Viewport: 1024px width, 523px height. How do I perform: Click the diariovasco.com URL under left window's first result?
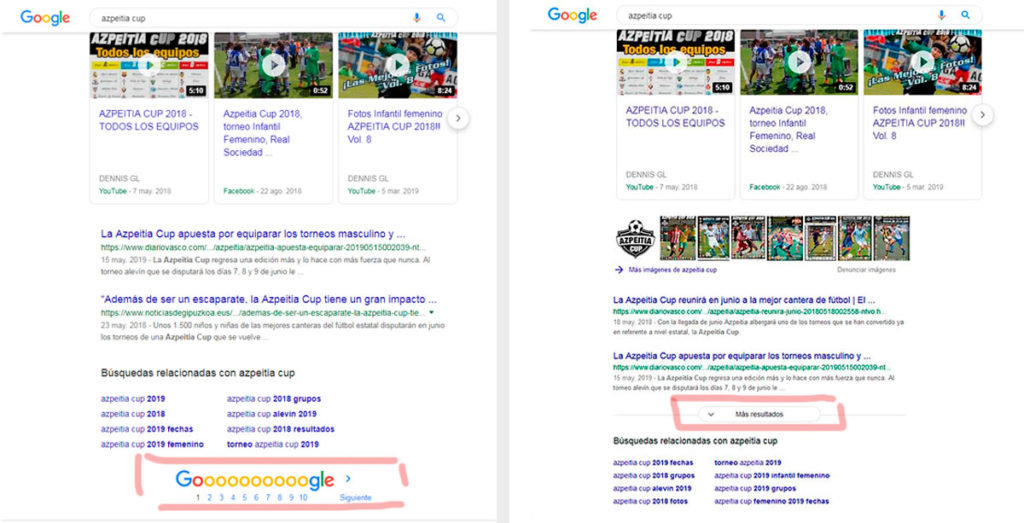[x=263, y=247]
